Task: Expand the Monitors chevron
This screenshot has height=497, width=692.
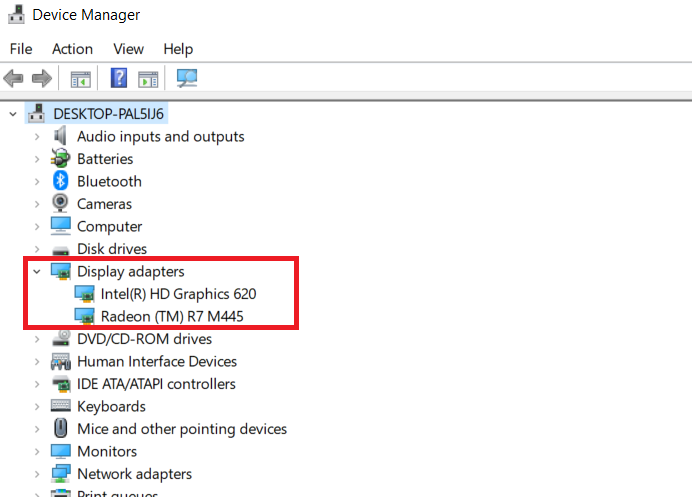Action: click(37, 452)
